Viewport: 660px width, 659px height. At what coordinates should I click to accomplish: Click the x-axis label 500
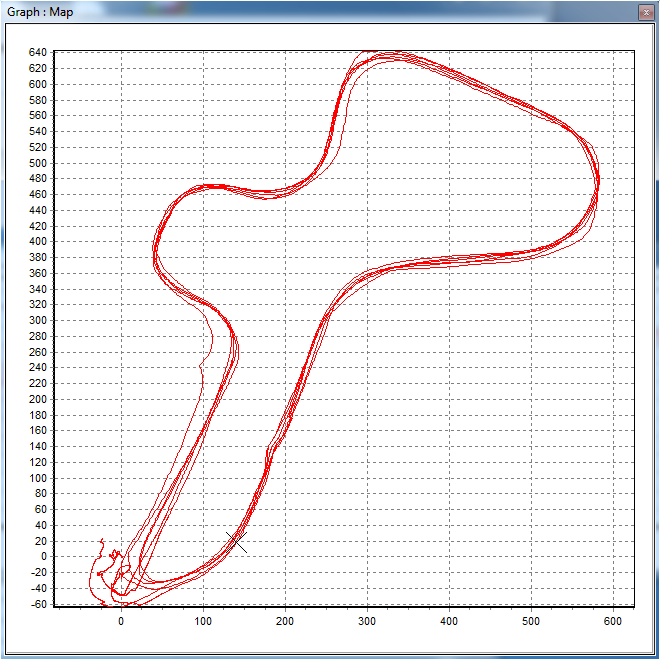click(x=531, y=621)
